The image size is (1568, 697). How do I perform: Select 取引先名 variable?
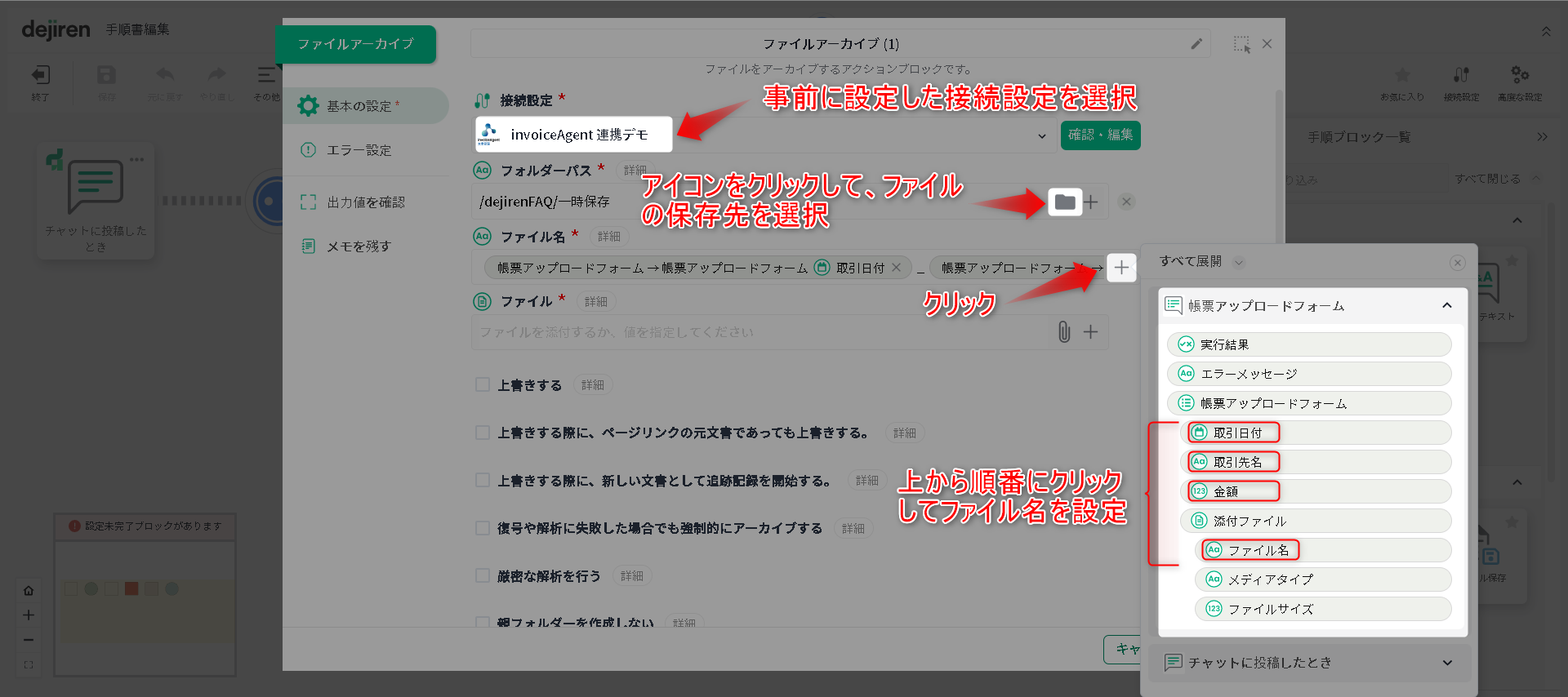(1316, 462)
